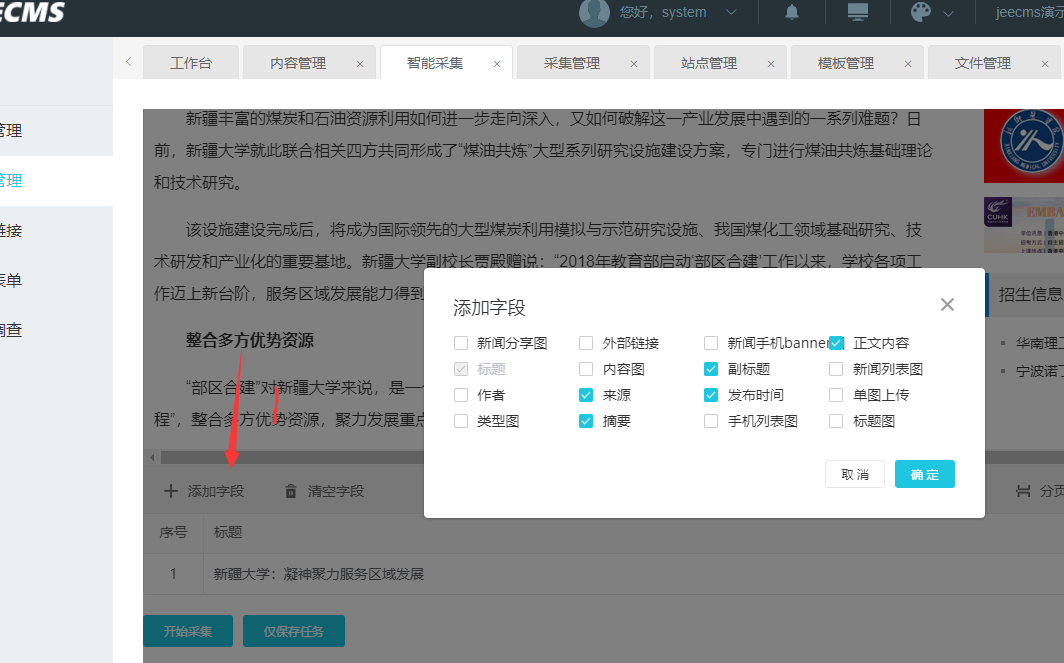
Task: Click the 标题 column header
Action: click(228, 532)
